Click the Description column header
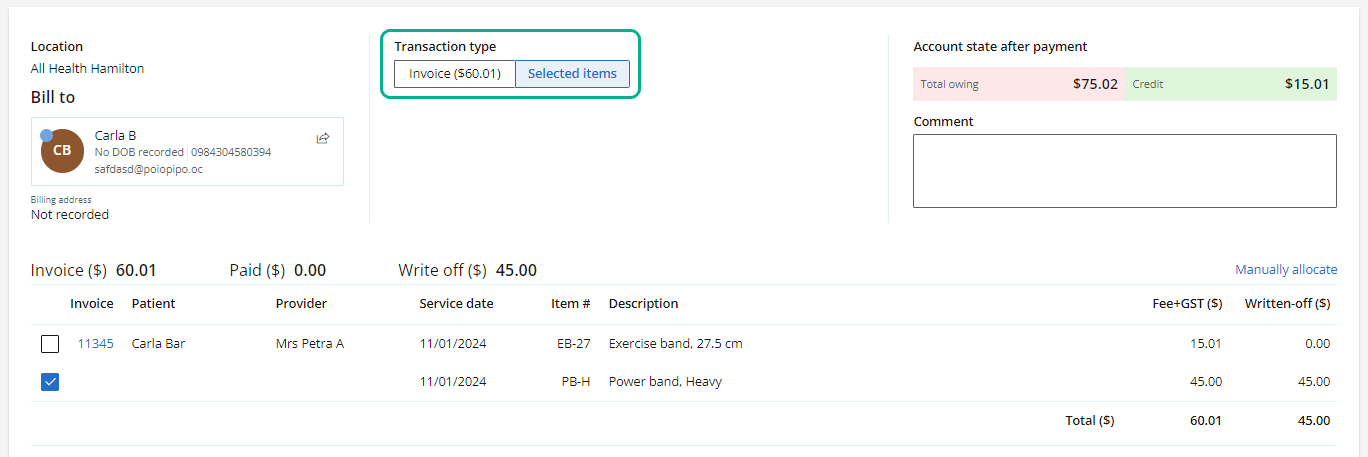This screenshot has height=457, width=1368. point(643,304)
